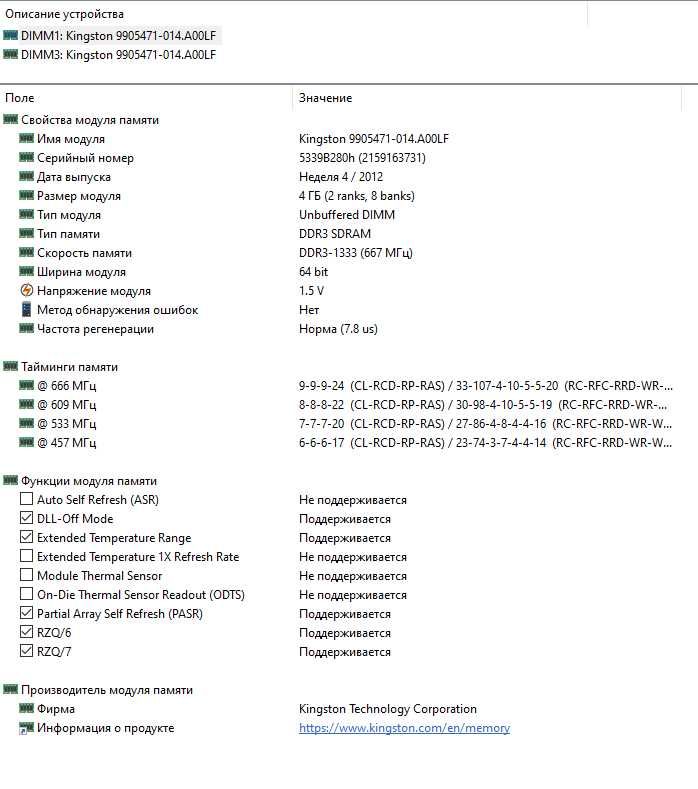Click icon beside Имя модуля
This screenshot has height=789, width=698.
point(26,138)
